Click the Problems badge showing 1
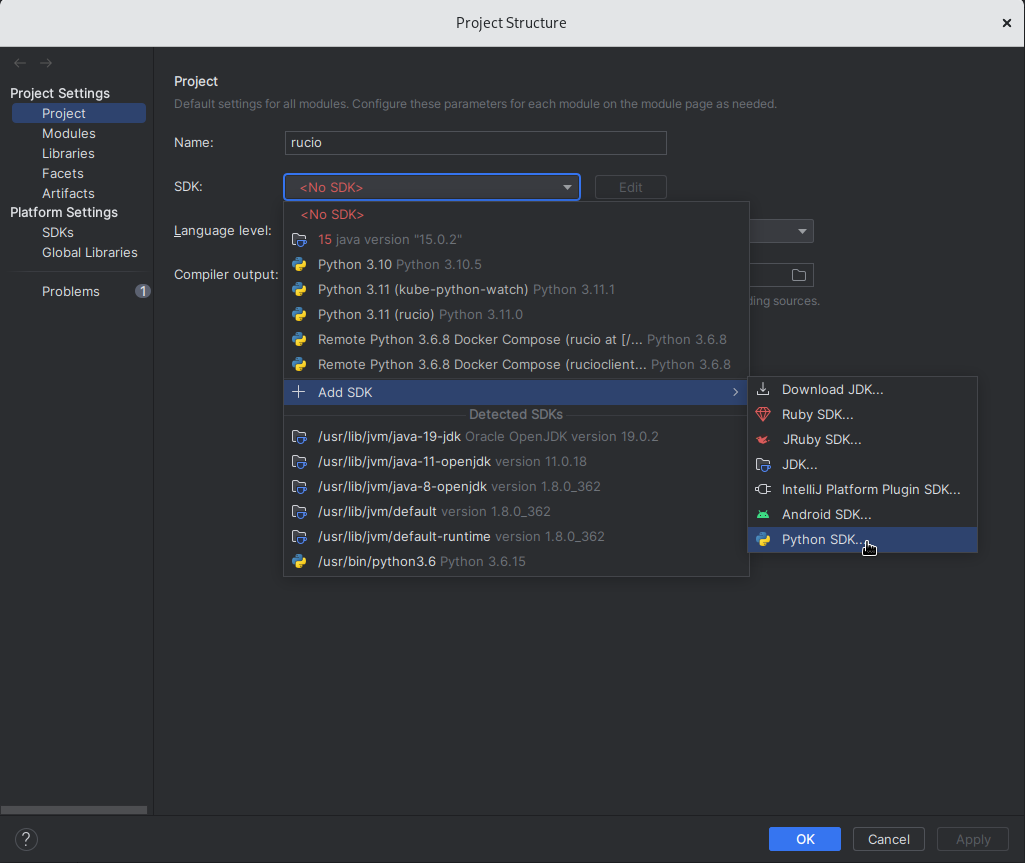Image resolution: width=1025 pixels, height=863 pixels. click(x=142, y=291)
